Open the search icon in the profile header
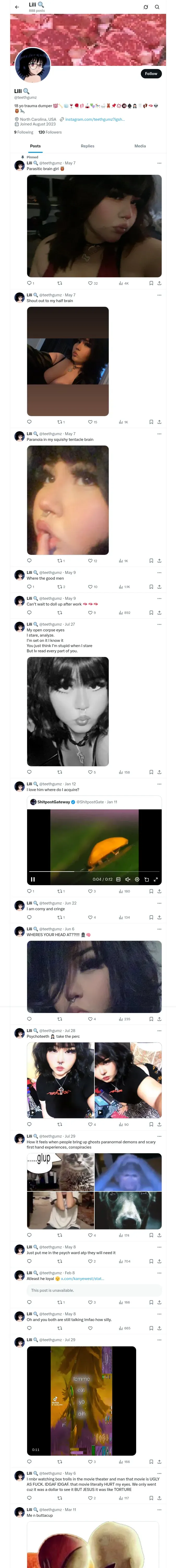Screen dimensions: 176x1568 point(157,7)
